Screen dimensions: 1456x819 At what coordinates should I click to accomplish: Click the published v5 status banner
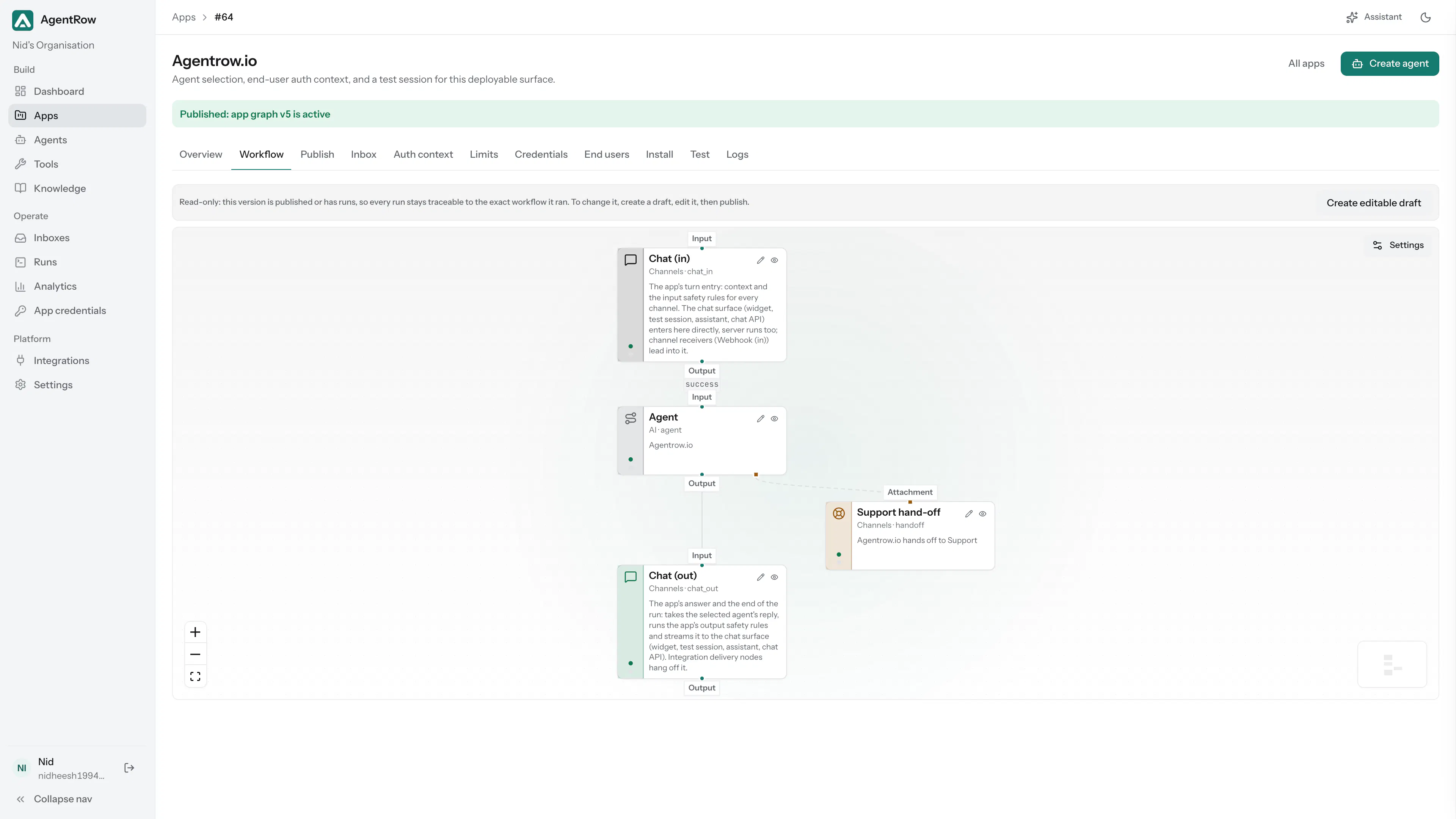(x=805, y=114)
